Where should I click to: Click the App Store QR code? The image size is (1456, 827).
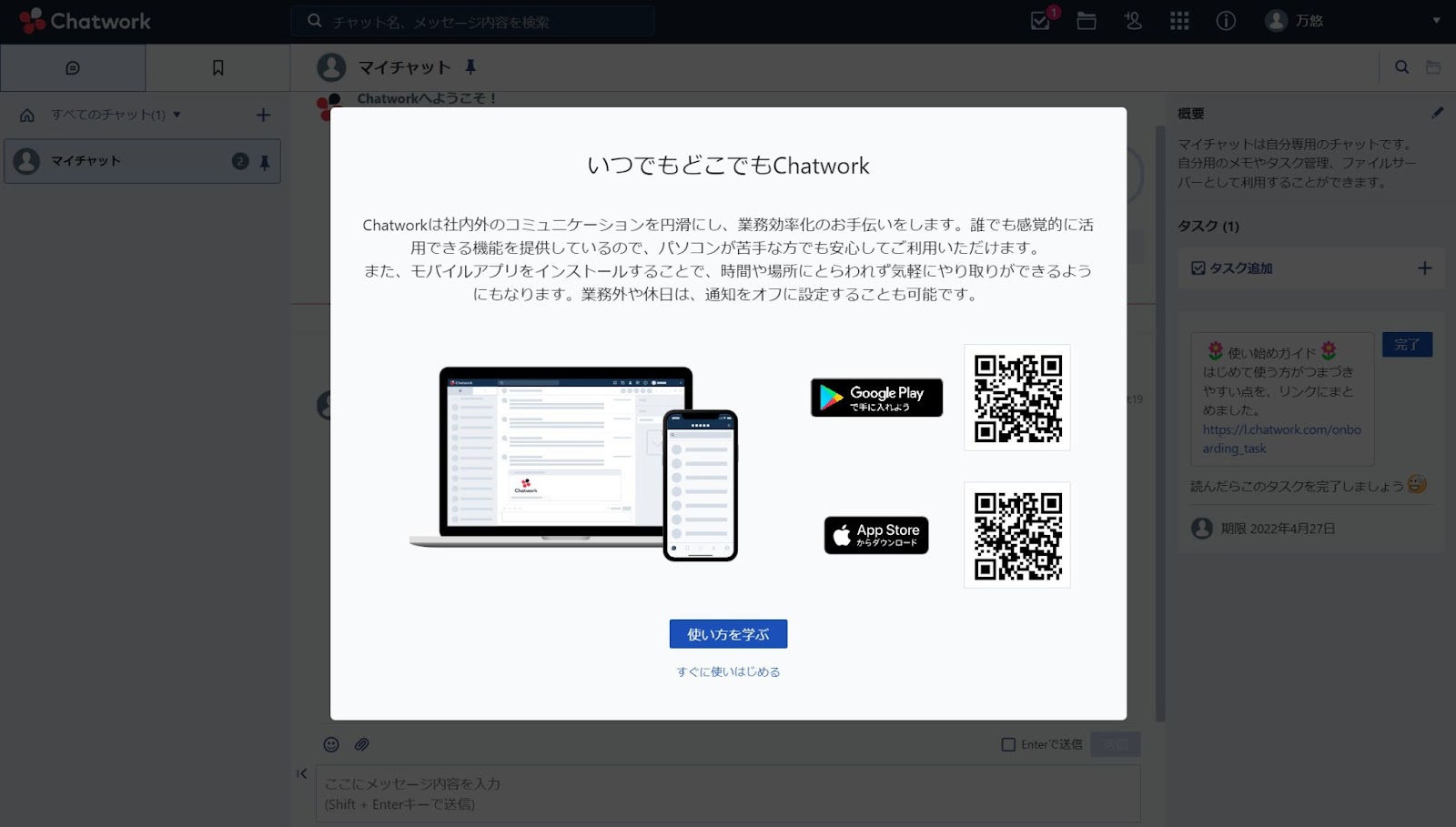(1017, 535)
